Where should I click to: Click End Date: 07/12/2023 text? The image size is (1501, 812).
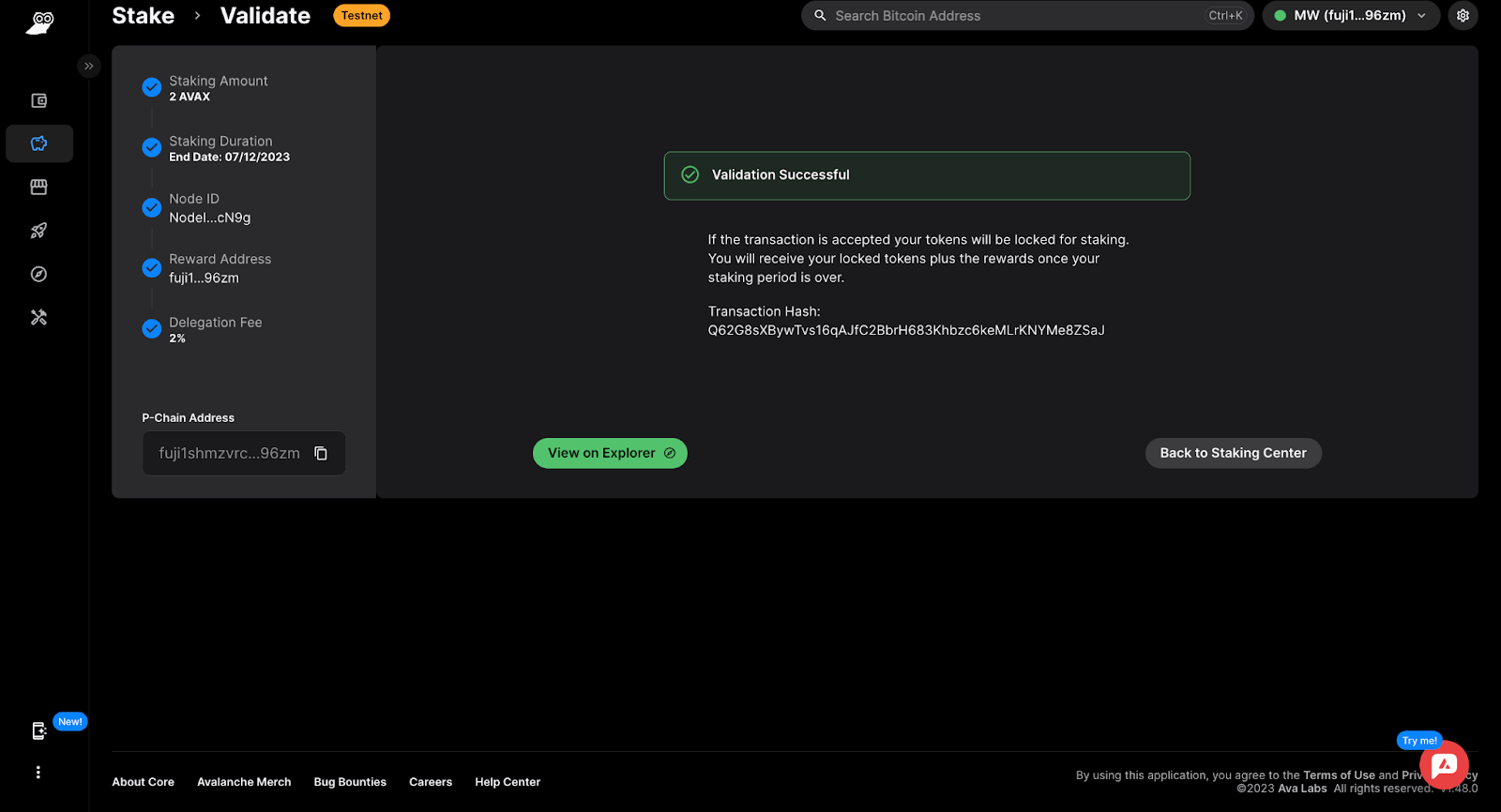pos(229,158)
